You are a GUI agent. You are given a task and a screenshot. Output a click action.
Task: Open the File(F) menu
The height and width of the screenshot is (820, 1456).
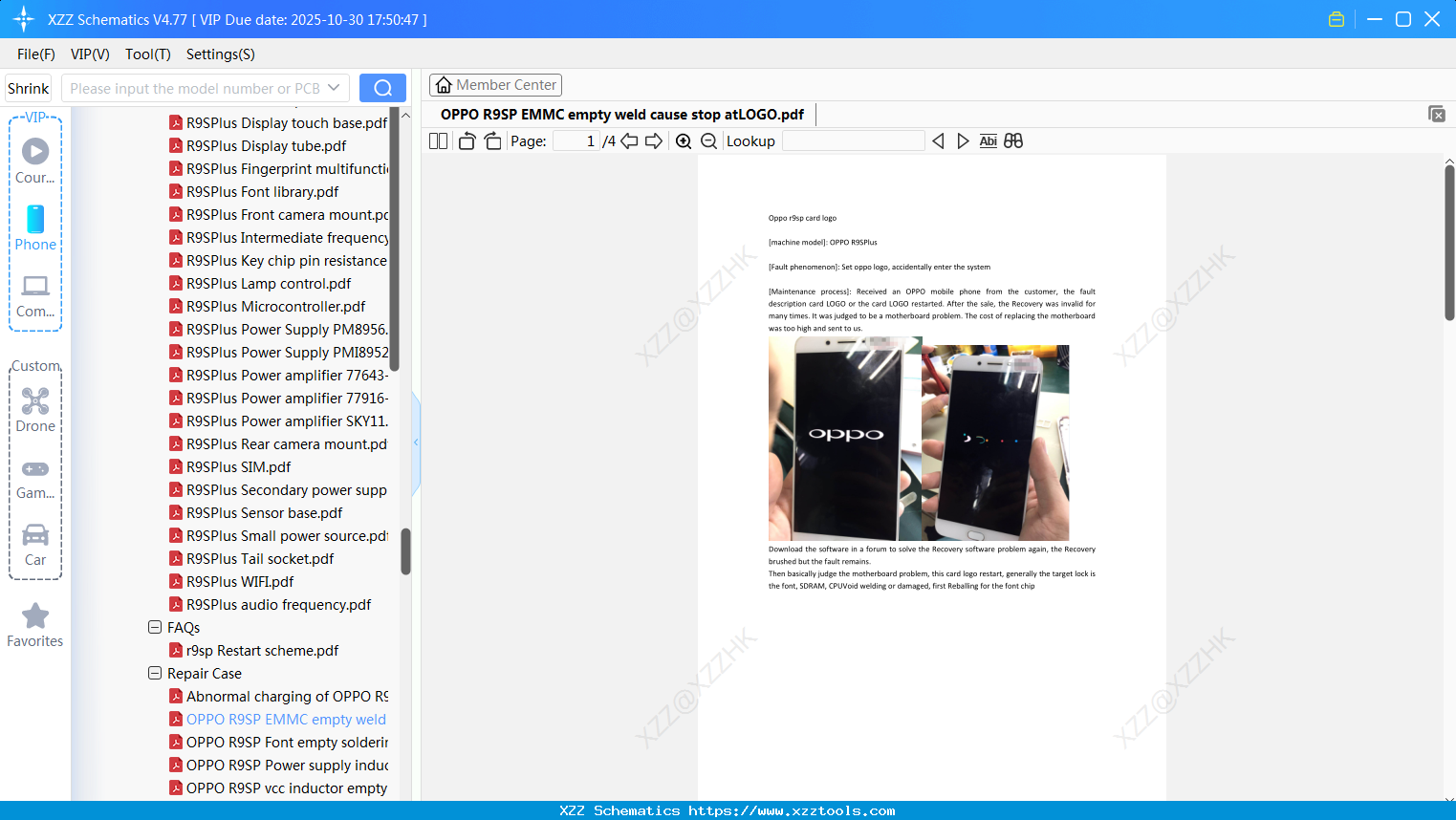pos(36,54)
